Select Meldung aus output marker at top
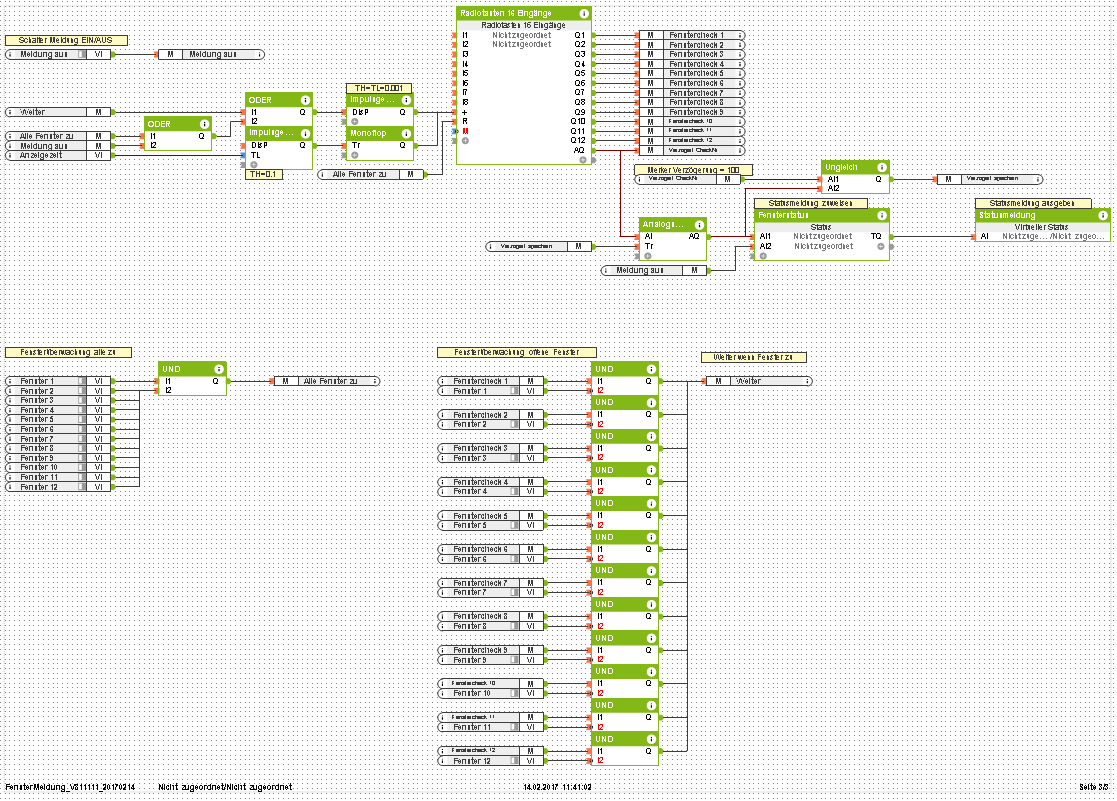The height and width of the screenshot is (801, 1117). (x=210, y=54)
